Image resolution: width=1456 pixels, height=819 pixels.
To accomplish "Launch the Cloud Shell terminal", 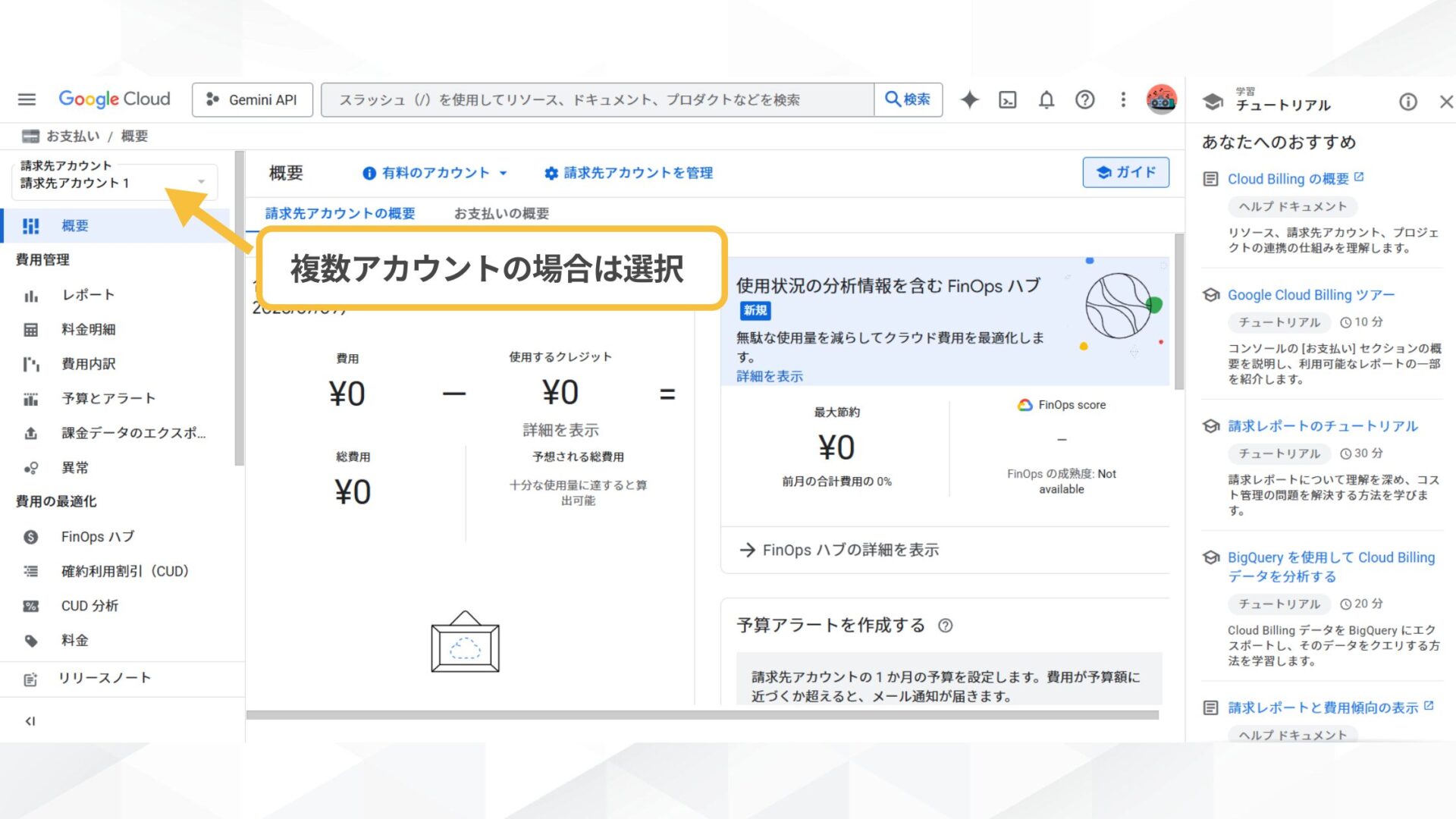I will point(1008,99).
